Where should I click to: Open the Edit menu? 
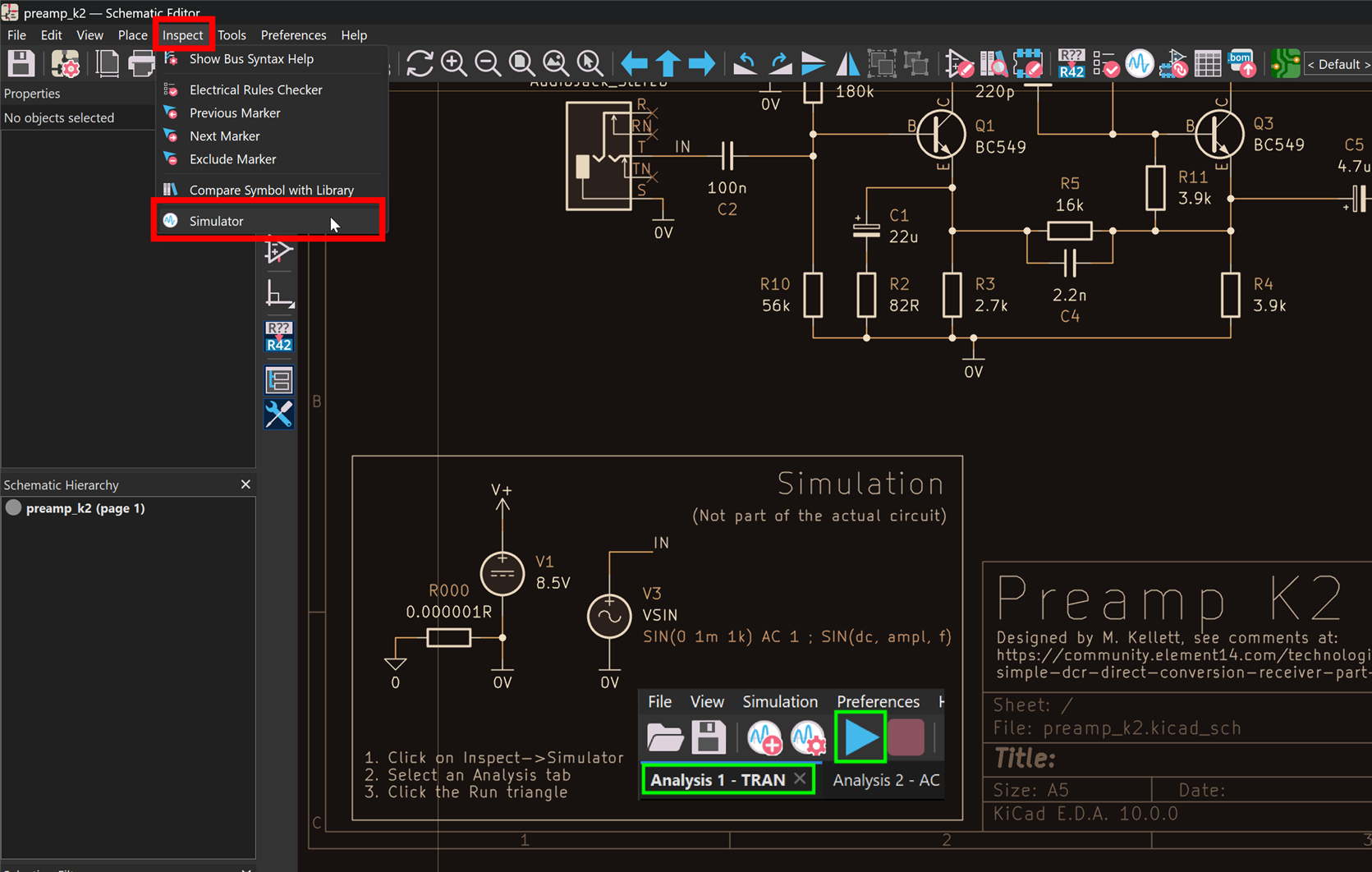point(51,35)
